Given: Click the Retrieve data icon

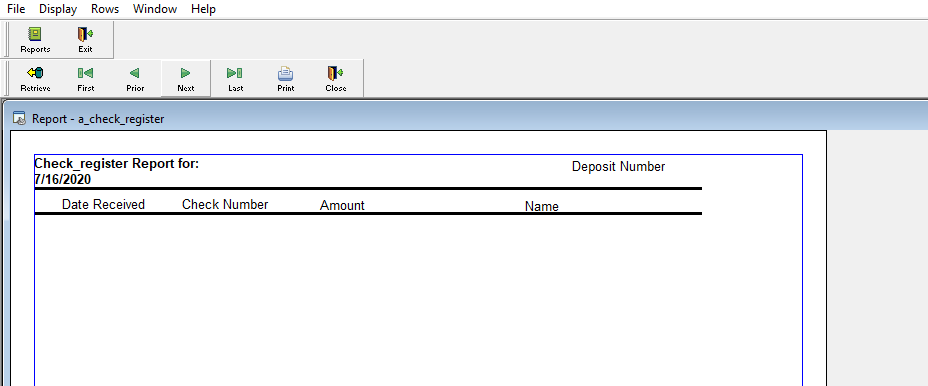Looking at the screenshot, I should tap(36, 79).
